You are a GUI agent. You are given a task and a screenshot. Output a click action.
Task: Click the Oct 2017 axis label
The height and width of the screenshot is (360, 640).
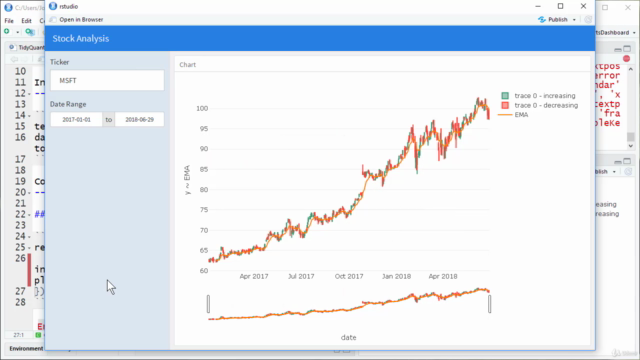point(349,276)
